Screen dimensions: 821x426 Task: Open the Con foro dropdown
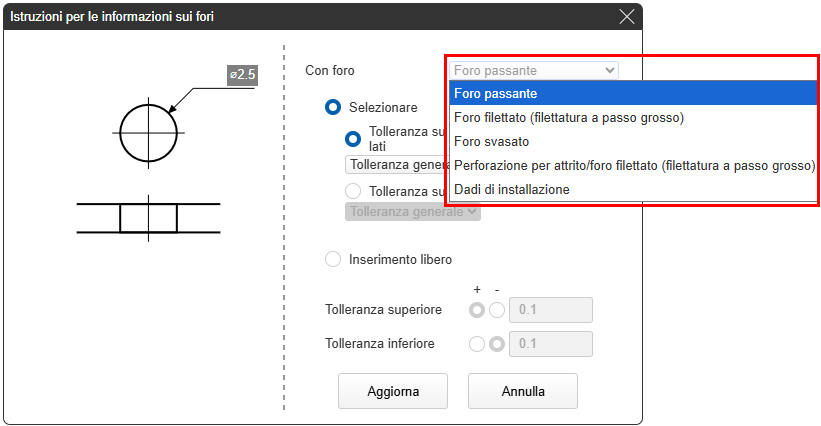pos(533,70)
